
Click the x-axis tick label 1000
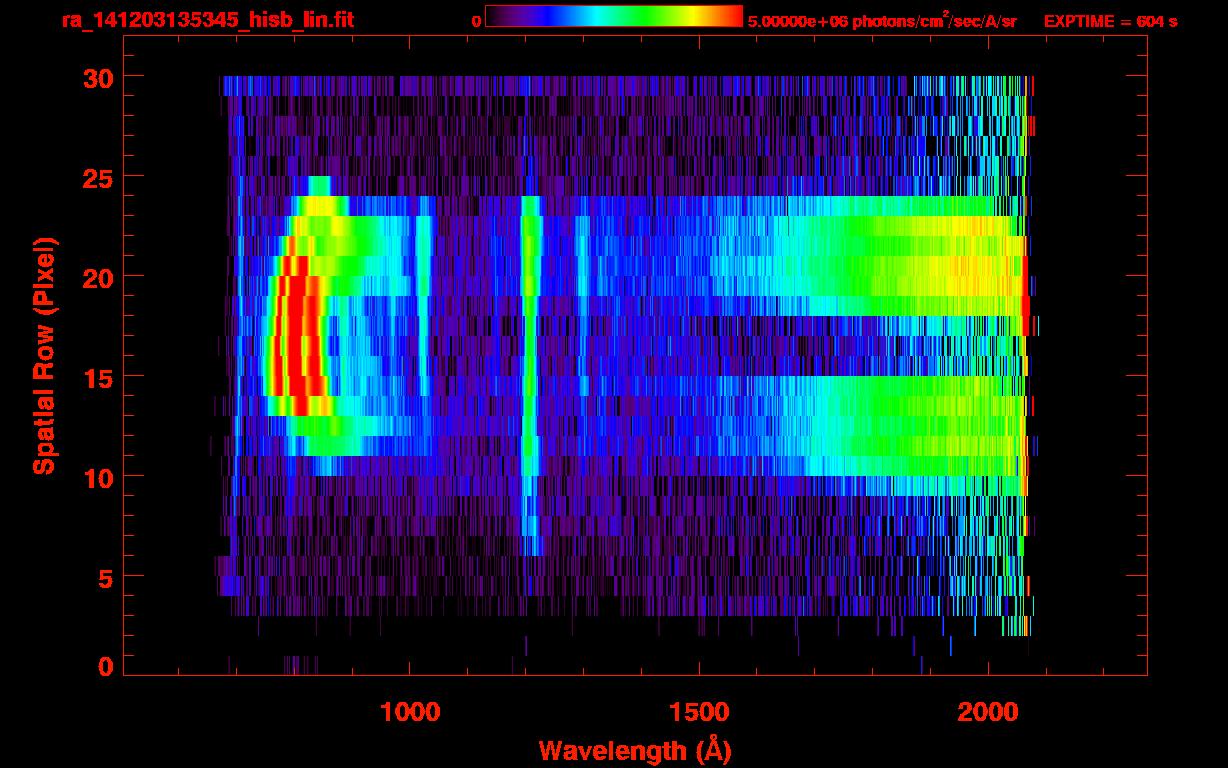coord(410,712)
